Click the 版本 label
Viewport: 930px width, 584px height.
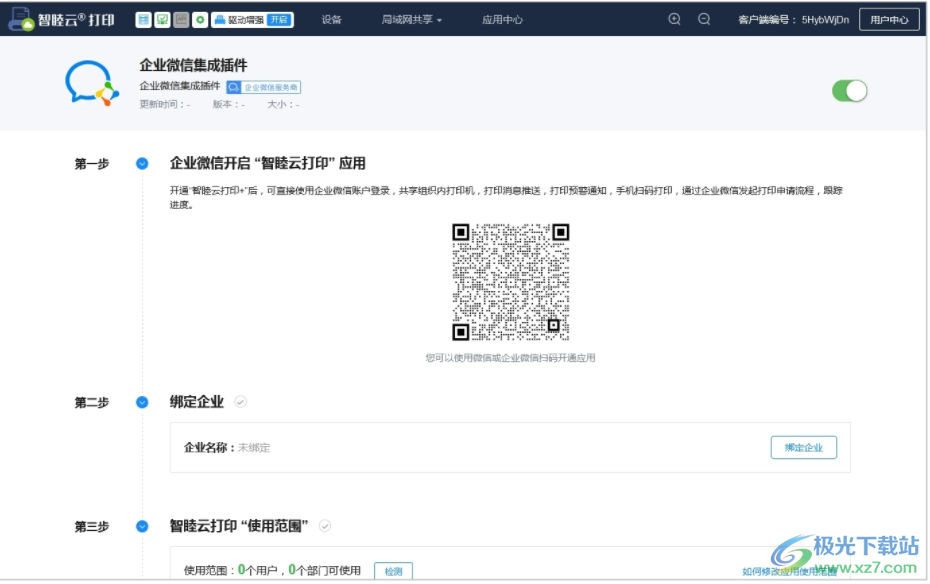228,104
